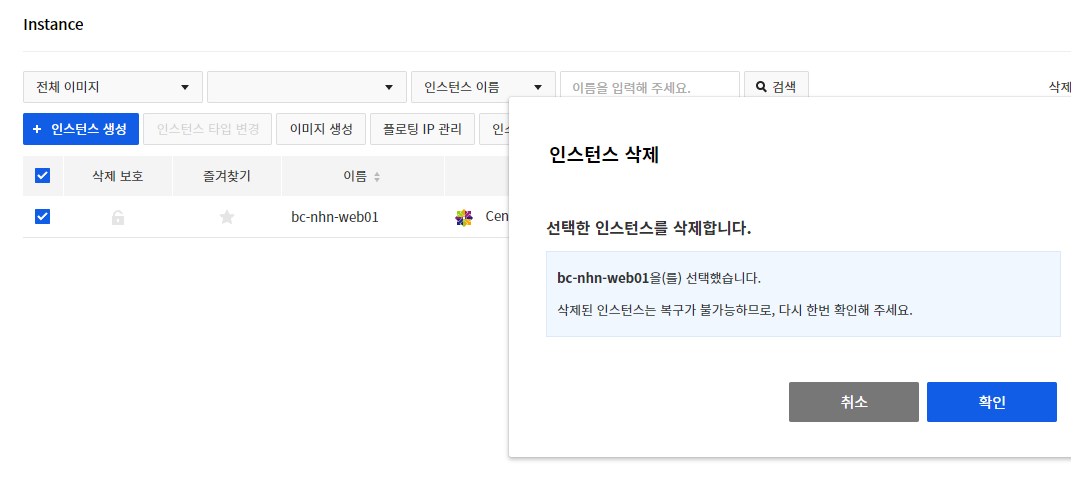Click the instance name bc-nhn-web01 cell

click(x=335, y=217)
